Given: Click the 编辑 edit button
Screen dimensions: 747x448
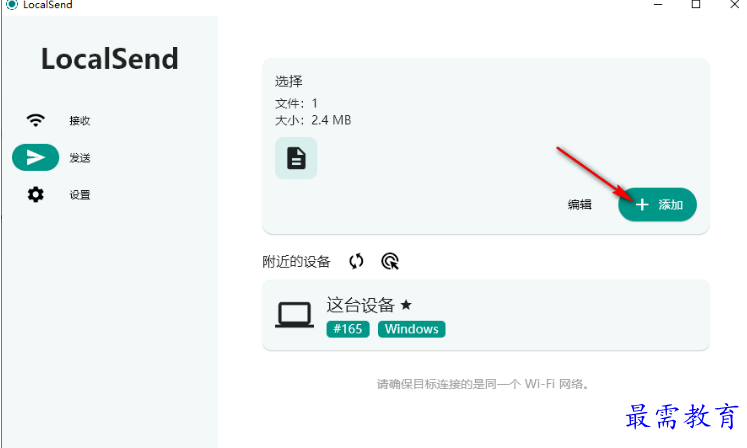Looking at the screenshot, I should coord(579,204).
